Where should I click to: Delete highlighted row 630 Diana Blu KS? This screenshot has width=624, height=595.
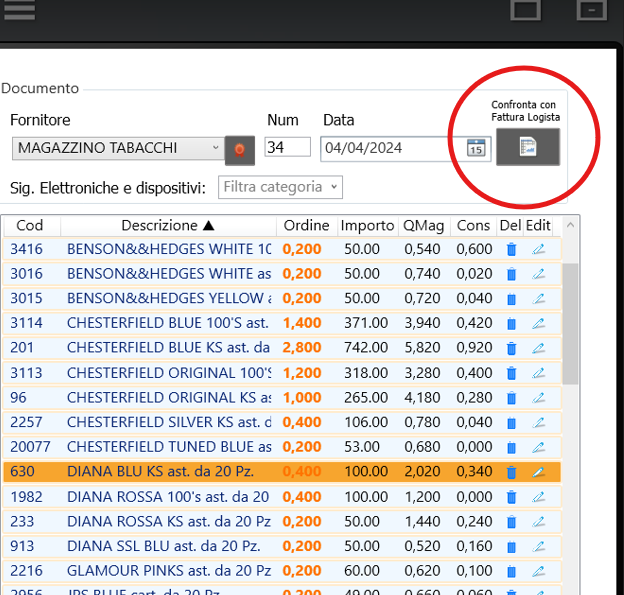tap(511, 472)
